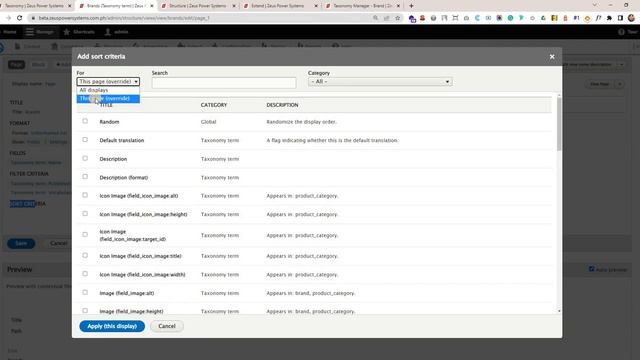Click the Home link in admin toolbar

[10, 32]
